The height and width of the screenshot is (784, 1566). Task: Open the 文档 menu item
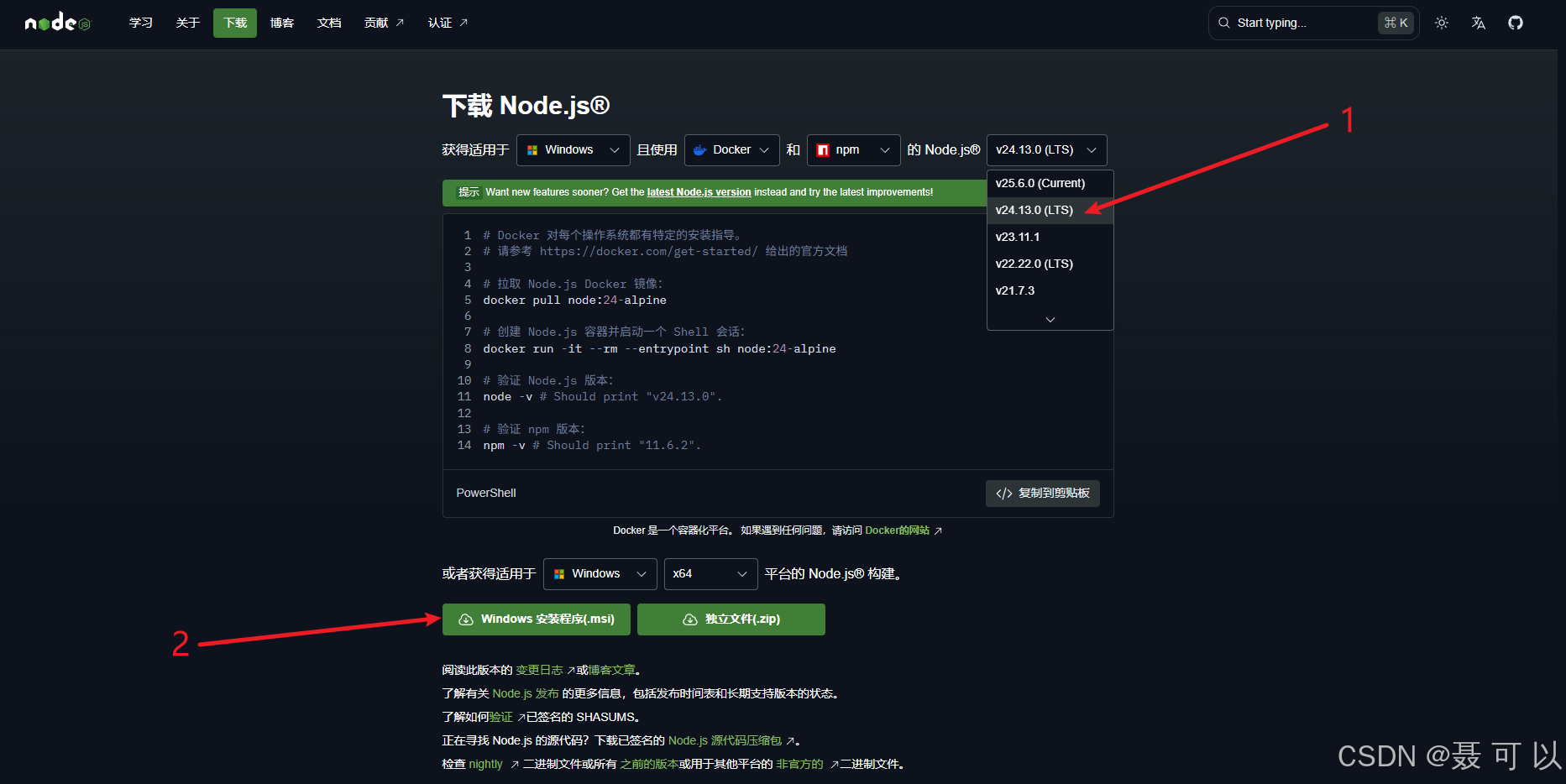(329, 23)
